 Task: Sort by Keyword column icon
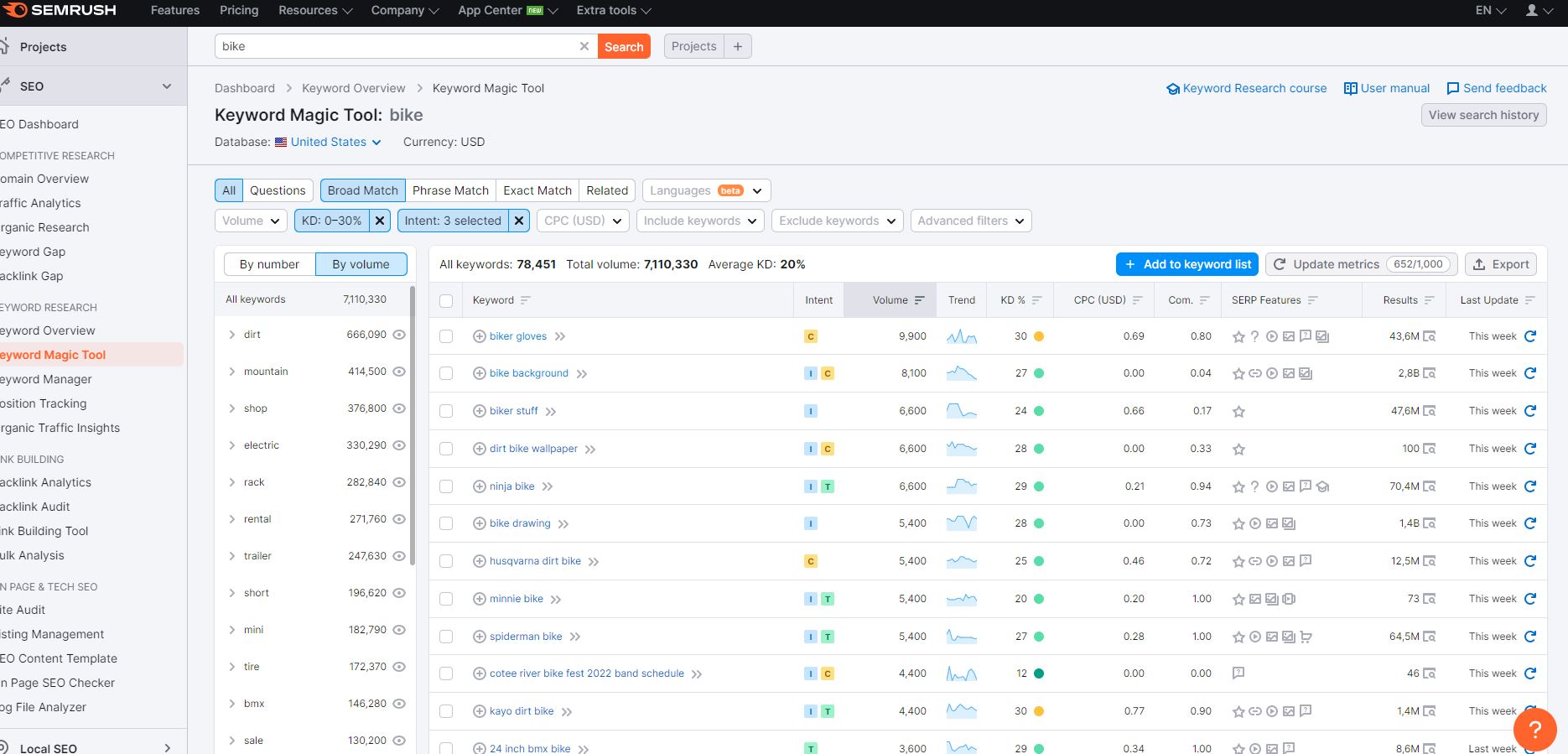coord(526,300)
